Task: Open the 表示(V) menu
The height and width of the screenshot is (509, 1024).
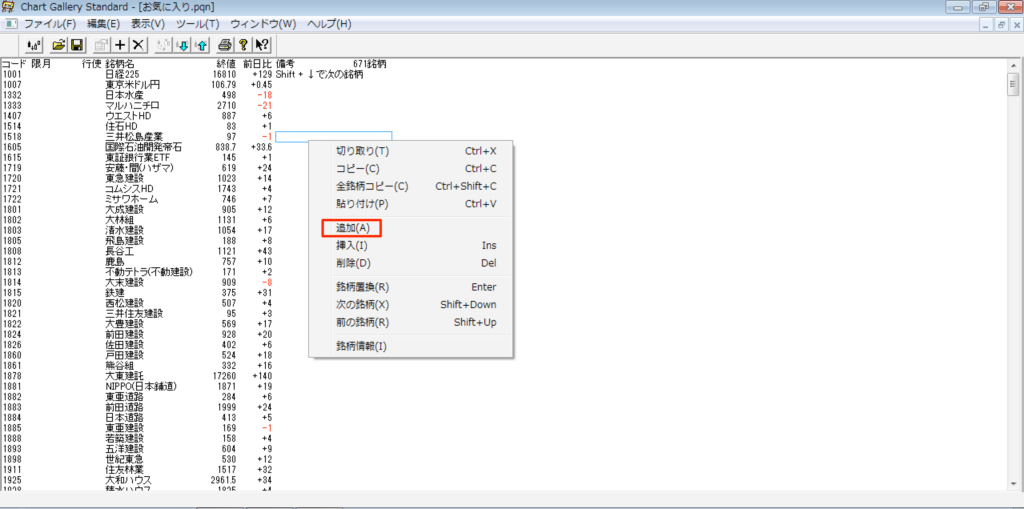Action: point(148,24)
